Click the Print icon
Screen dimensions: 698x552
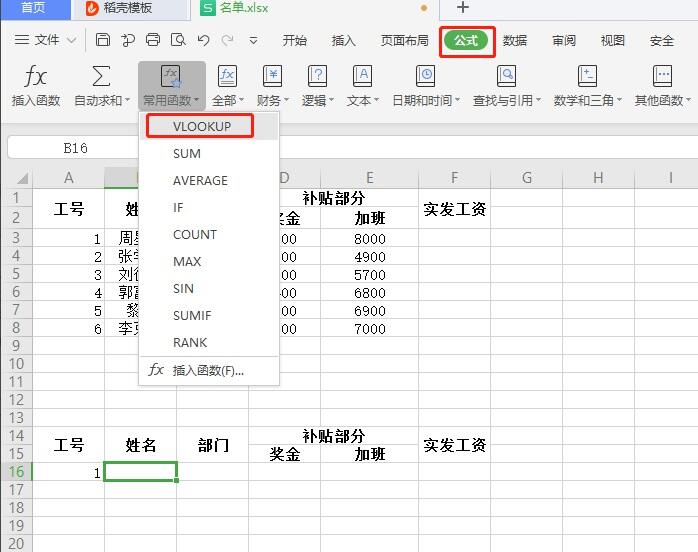[x=153, y=40]
